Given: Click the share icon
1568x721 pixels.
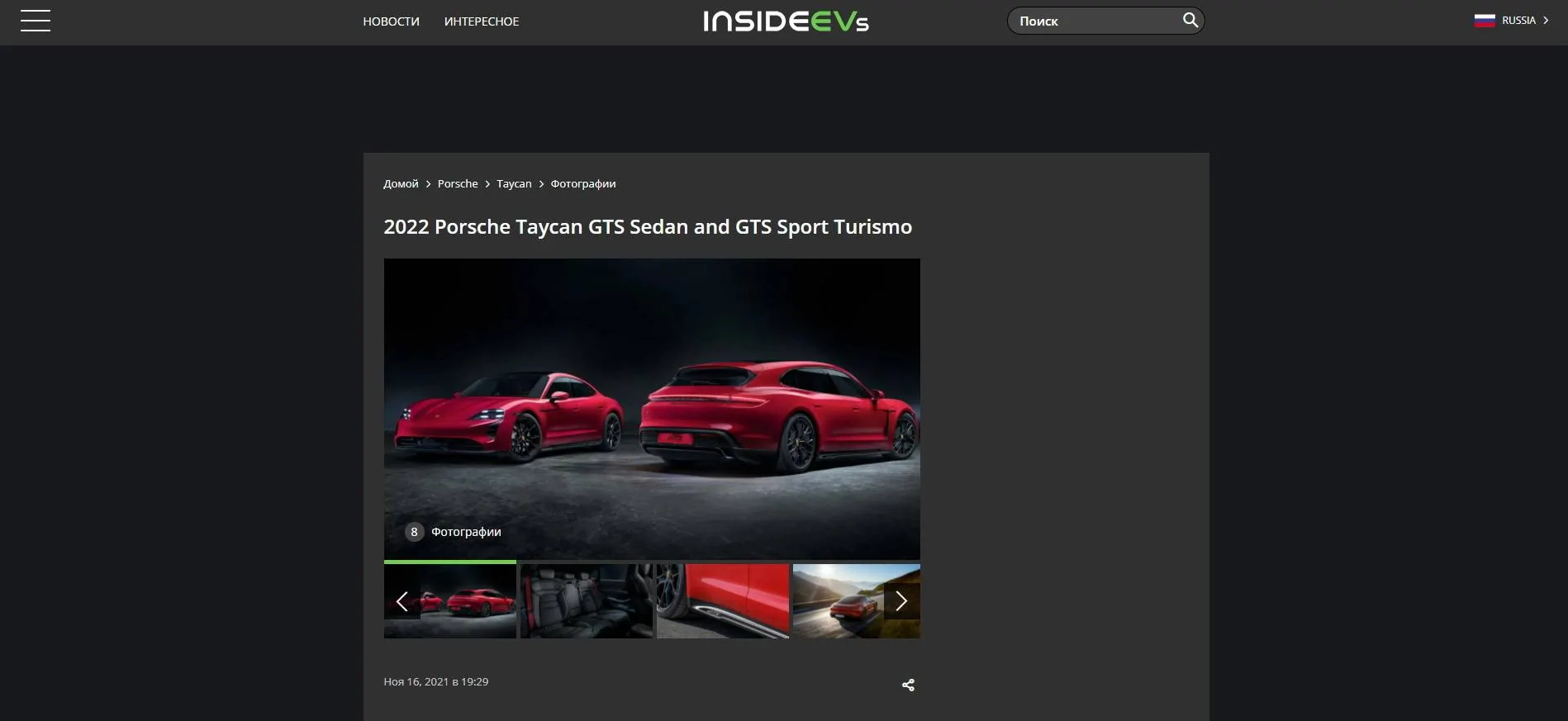Looking at the screenshot, I should point(908,685).
